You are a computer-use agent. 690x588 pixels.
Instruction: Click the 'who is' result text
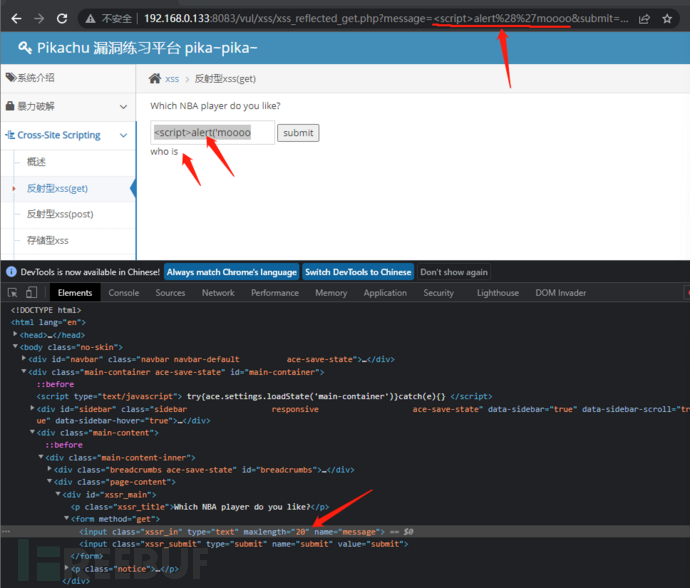click(164, 151)
